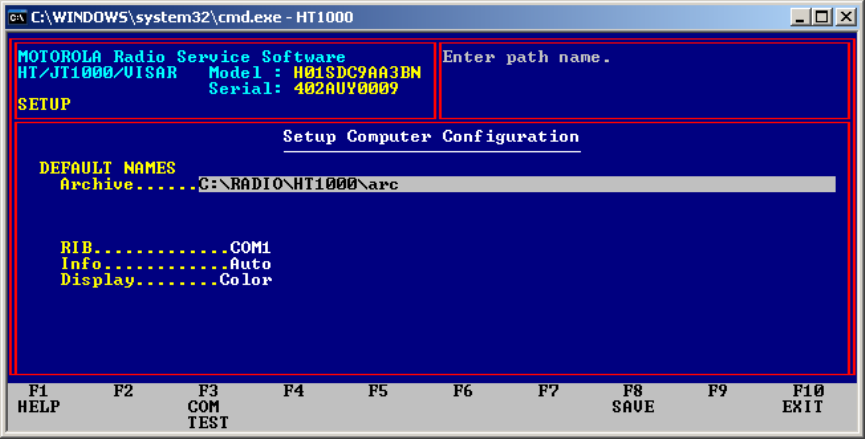Click the F7 function key label
Viewport: 865px width, 439px height.
point(548,391)
